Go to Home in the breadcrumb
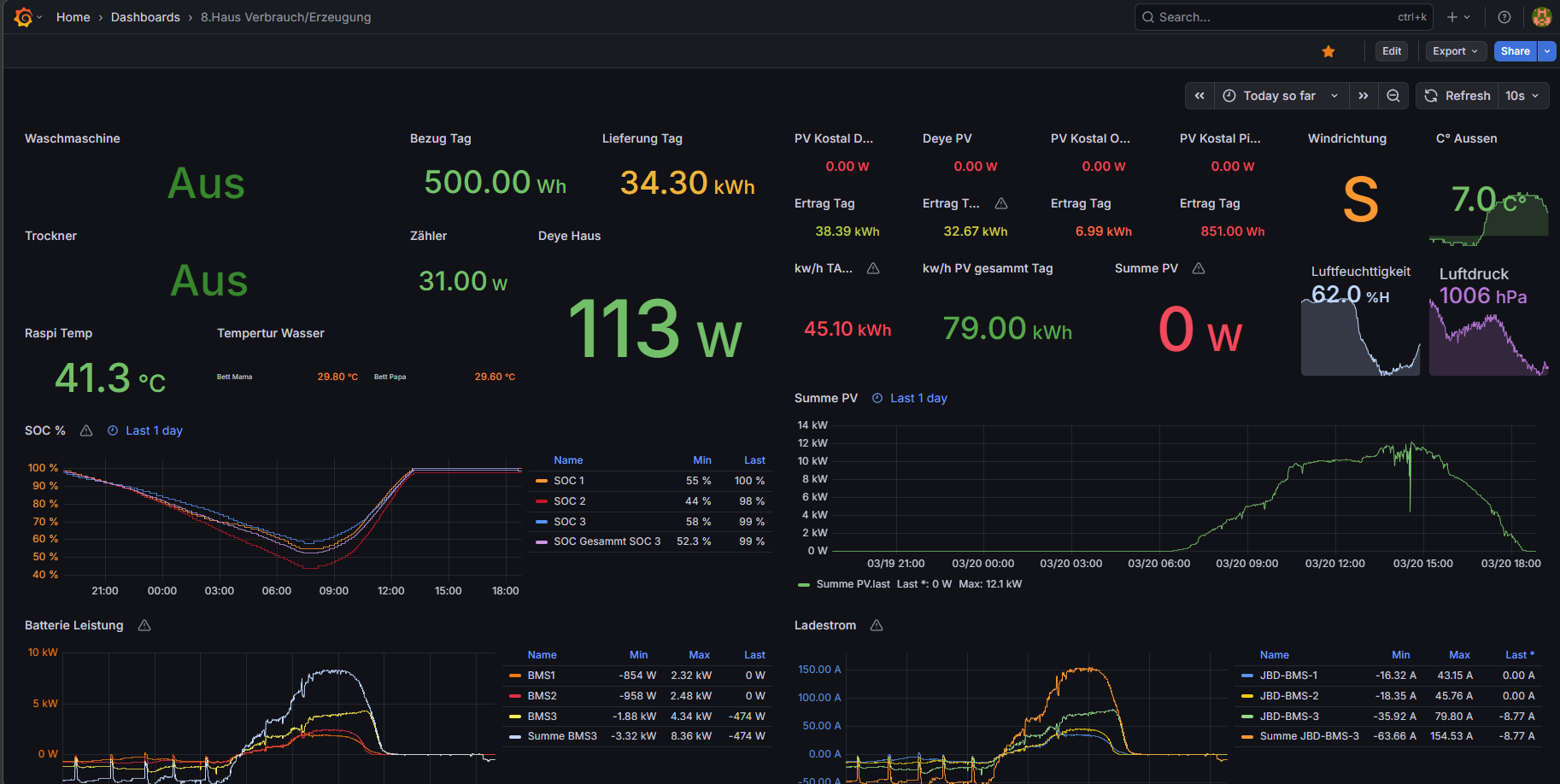Image resolution: width=1560 pixels, height=784 pixels. [73, 17]
